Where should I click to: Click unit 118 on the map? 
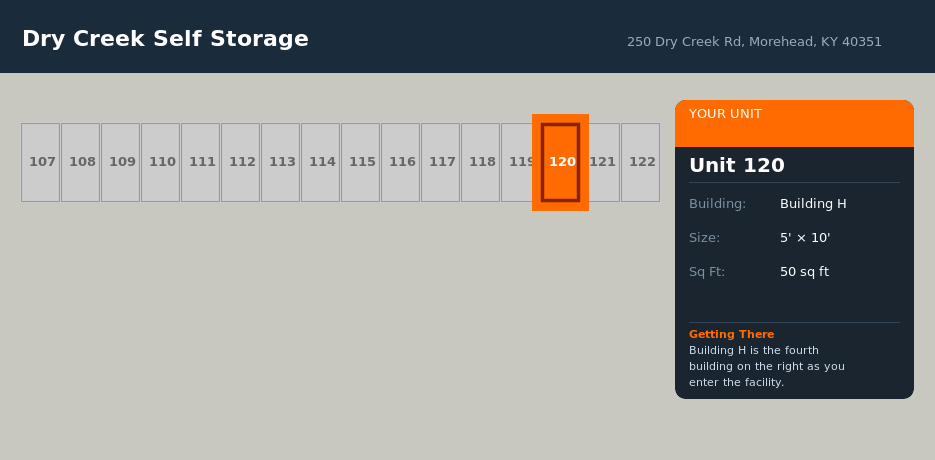tap(480, 162)
